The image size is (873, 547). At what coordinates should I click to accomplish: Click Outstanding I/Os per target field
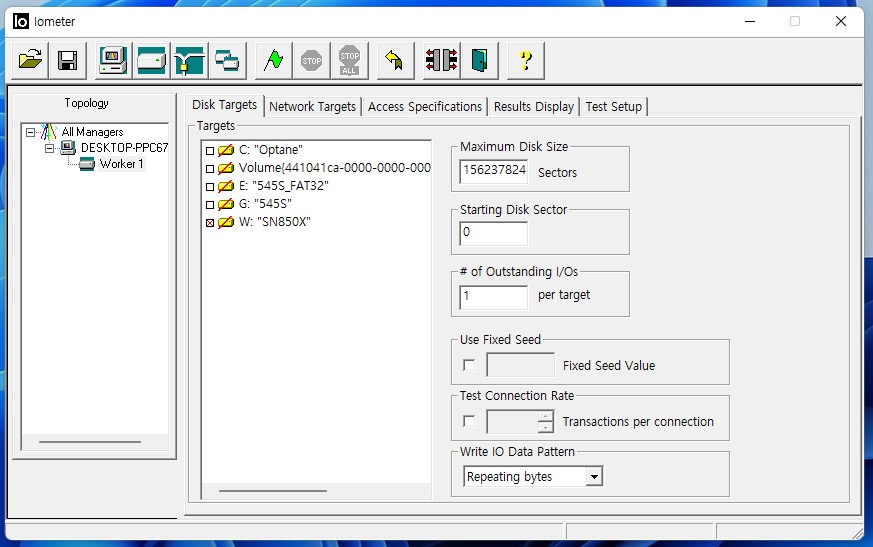[x=494, y=297]
